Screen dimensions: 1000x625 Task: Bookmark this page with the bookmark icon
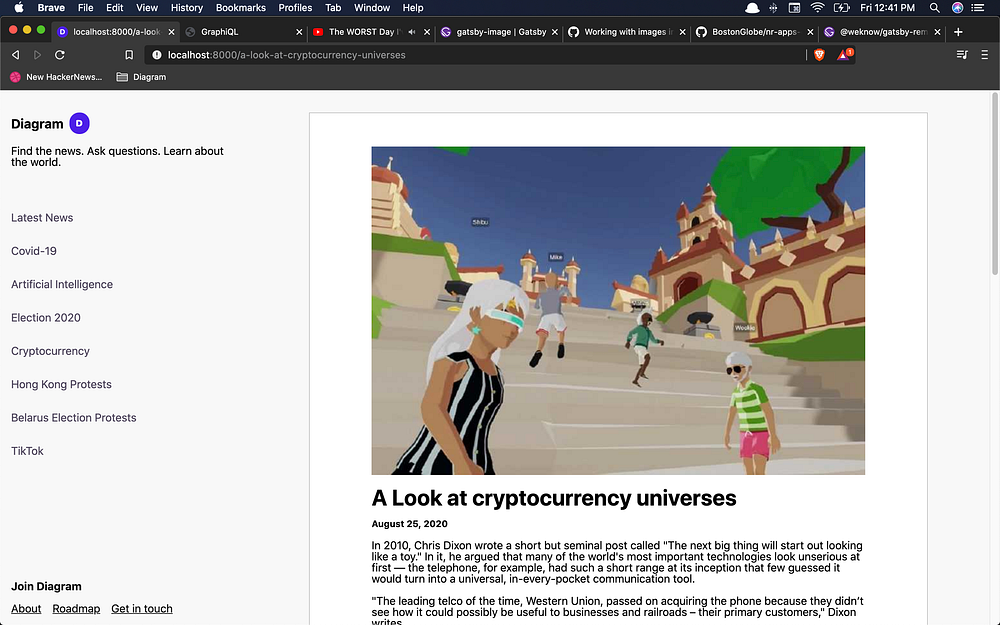[129, 55]
